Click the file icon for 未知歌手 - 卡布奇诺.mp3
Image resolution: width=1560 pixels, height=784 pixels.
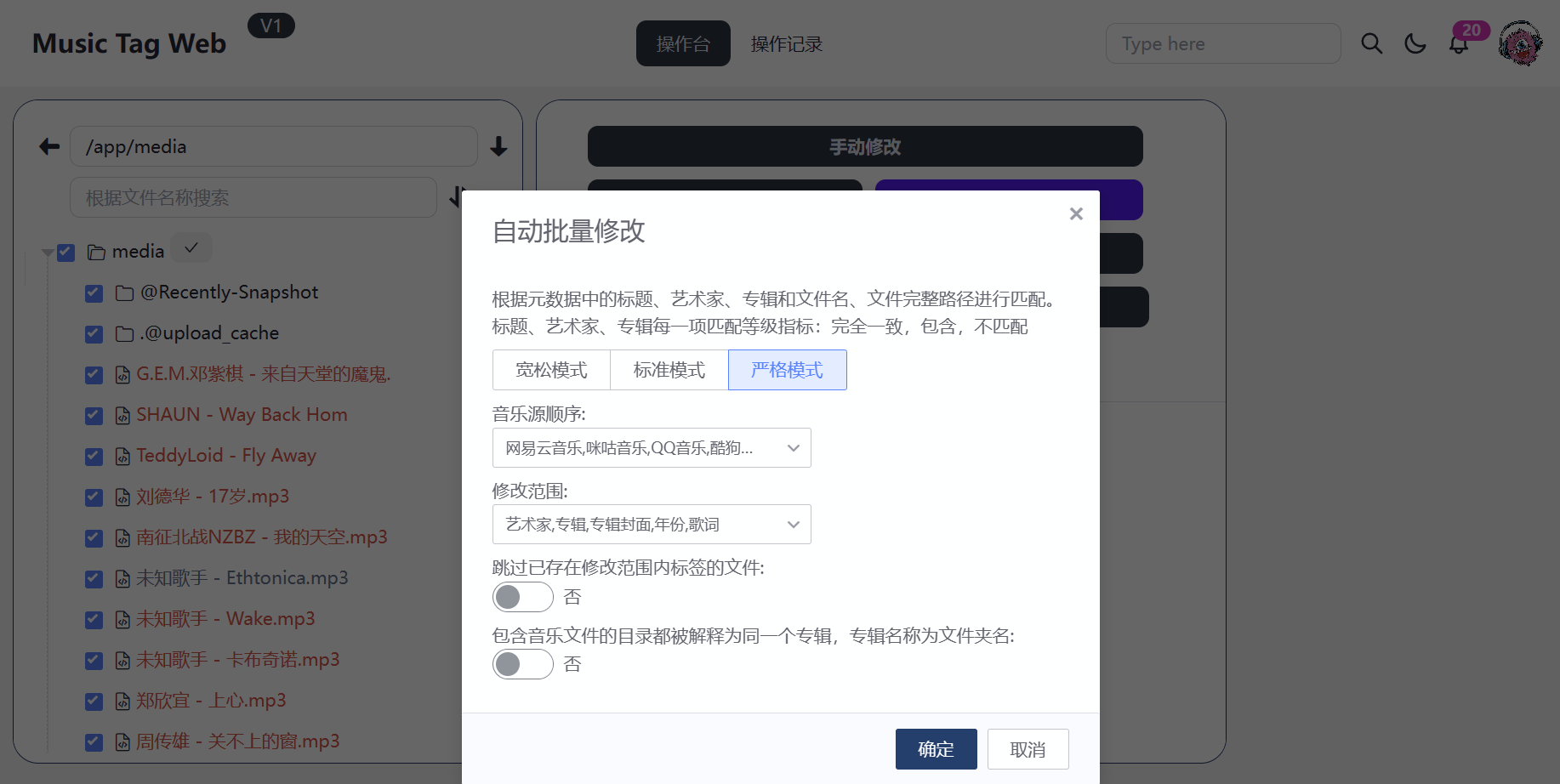(122, 660)
